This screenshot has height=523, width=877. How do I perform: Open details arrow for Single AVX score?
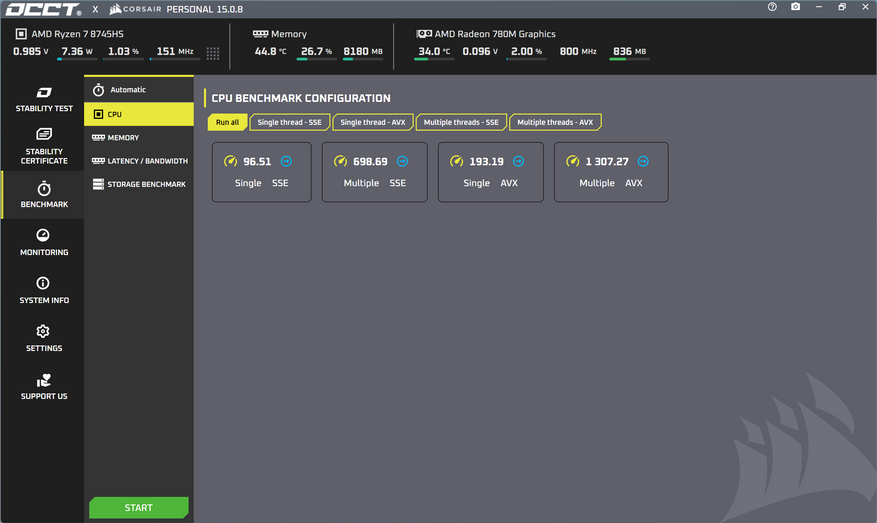[518, 161]
